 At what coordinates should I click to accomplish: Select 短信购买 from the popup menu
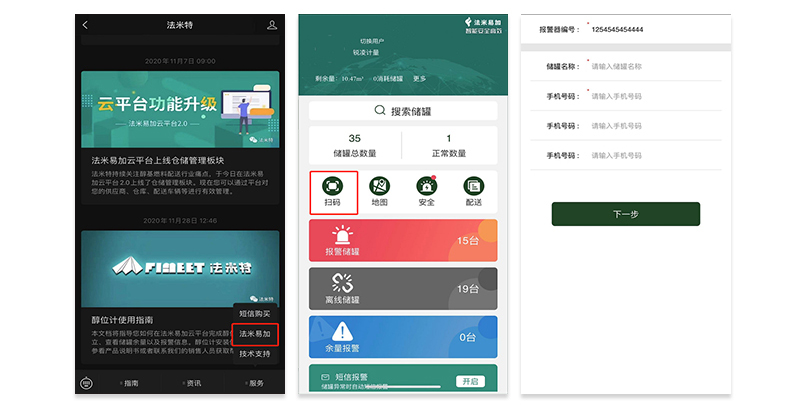point(254,314)
